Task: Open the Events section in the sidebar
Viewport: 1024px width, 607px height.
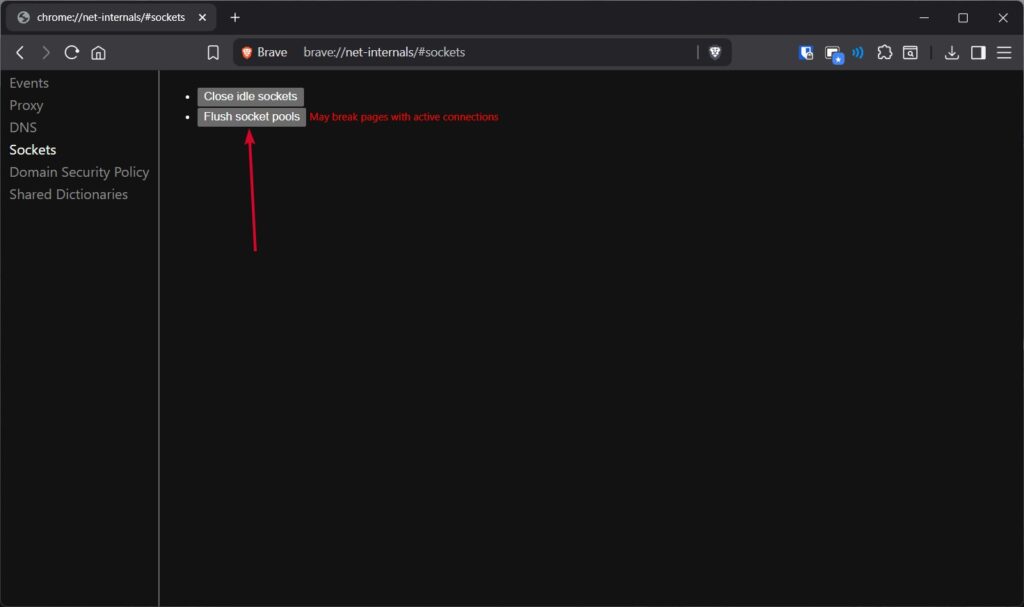Action: pyautogui.click(x=28, y=82)
